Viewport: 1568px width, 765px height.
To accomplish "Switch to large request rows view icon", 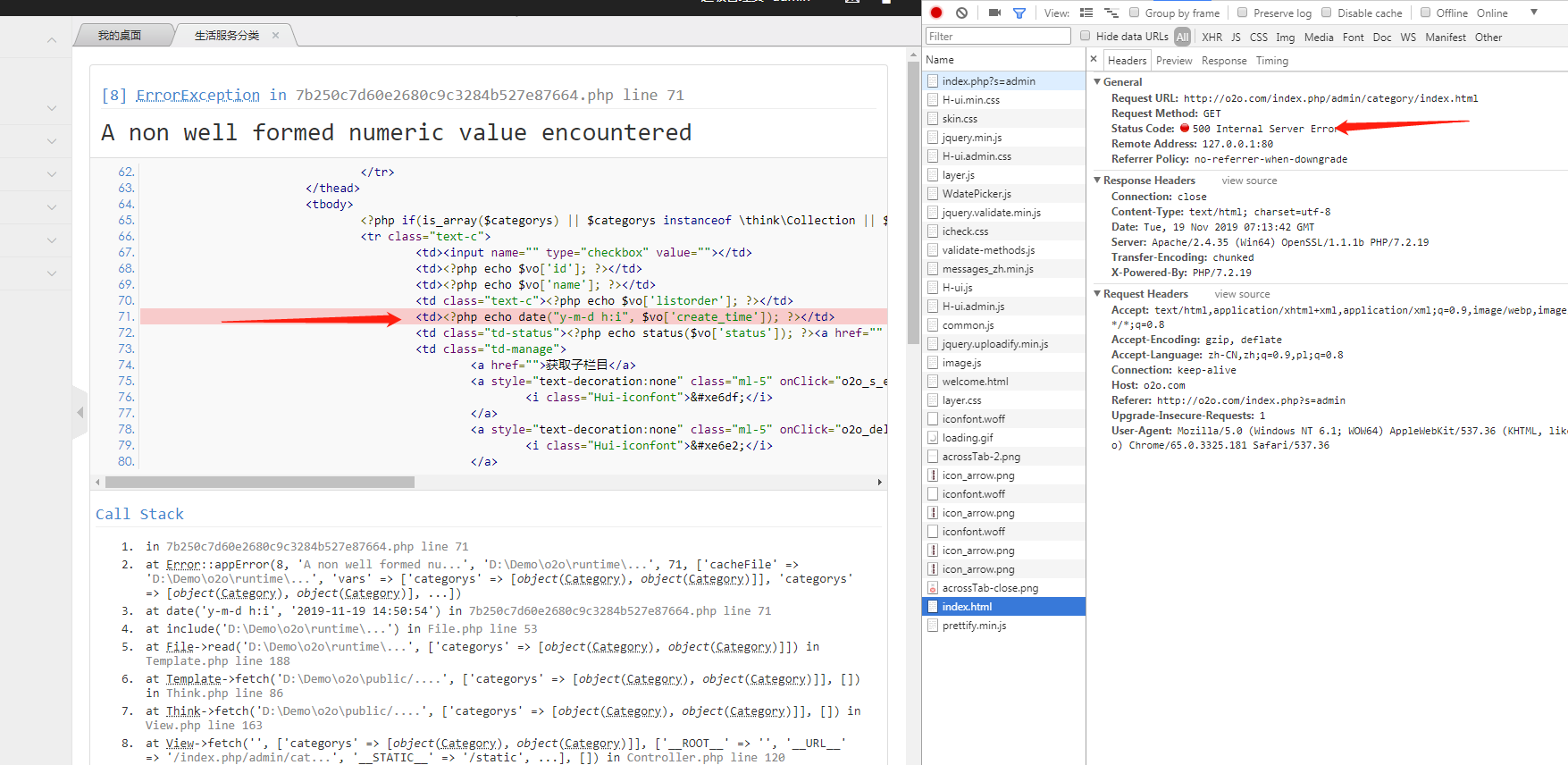I will click(x=1086, y=13).
